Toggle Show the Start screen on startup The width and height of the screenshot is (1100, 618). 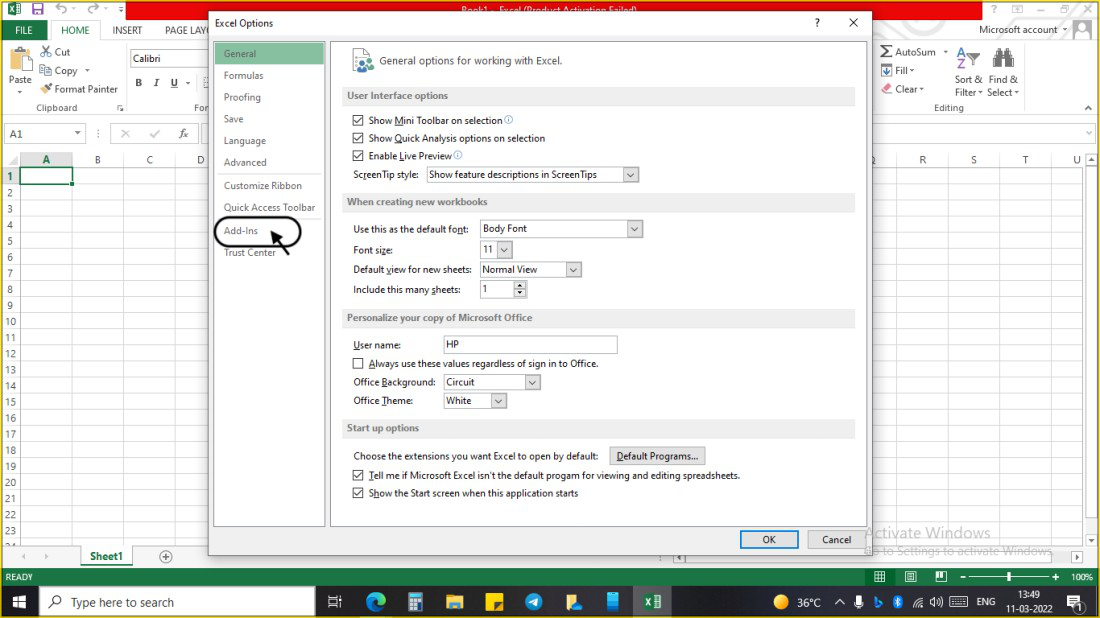click(x=358, y=493)
